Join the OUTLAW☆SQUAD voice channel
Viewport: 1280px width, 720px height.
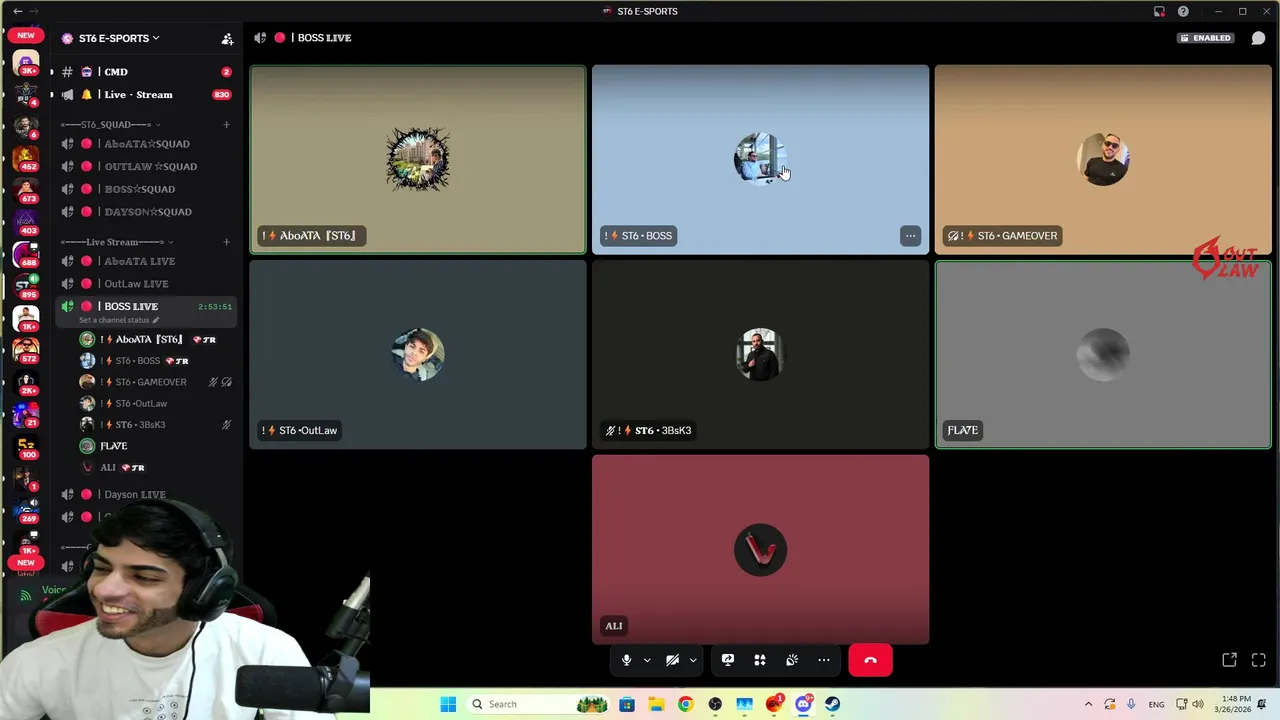(x=146, y=166)
